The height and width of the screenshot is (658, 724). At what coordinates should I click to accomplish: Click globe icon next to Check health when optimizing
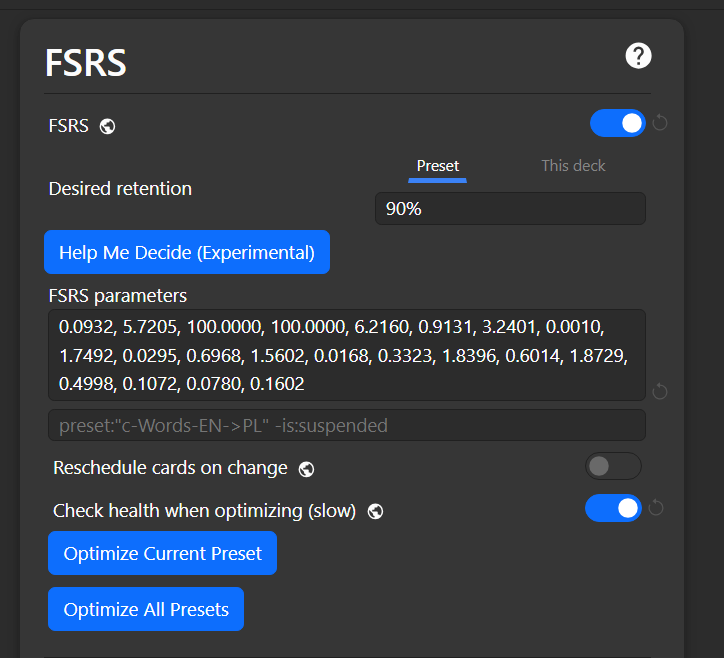point(375,512)
